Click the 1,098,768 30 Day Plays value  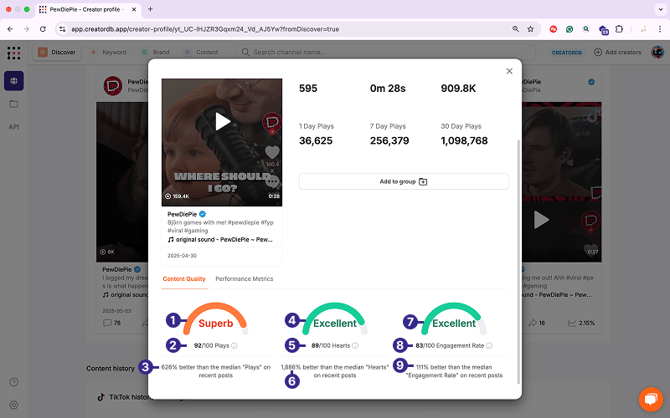464,141
